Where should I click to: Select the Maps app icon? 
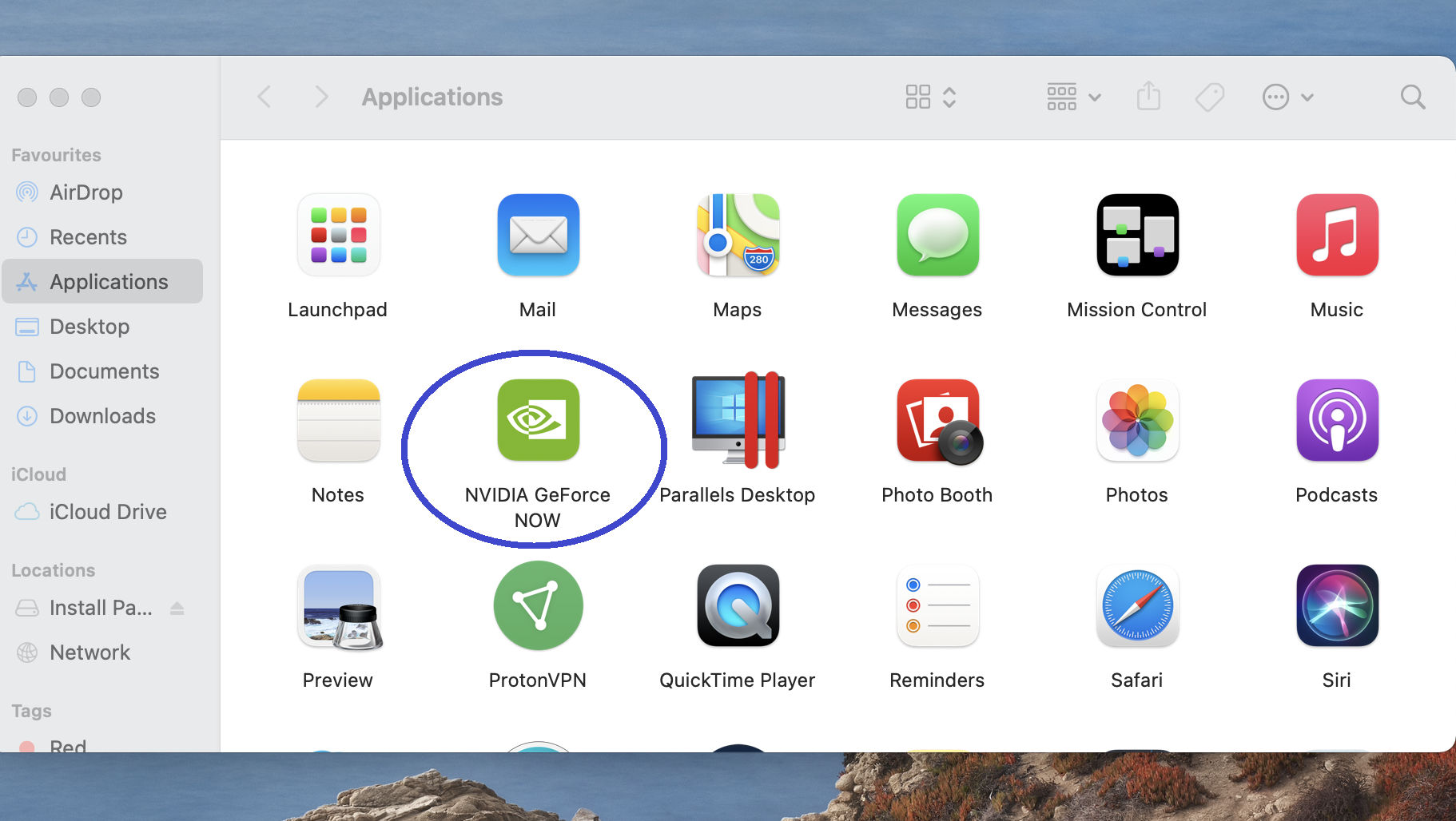click(738, 235)
